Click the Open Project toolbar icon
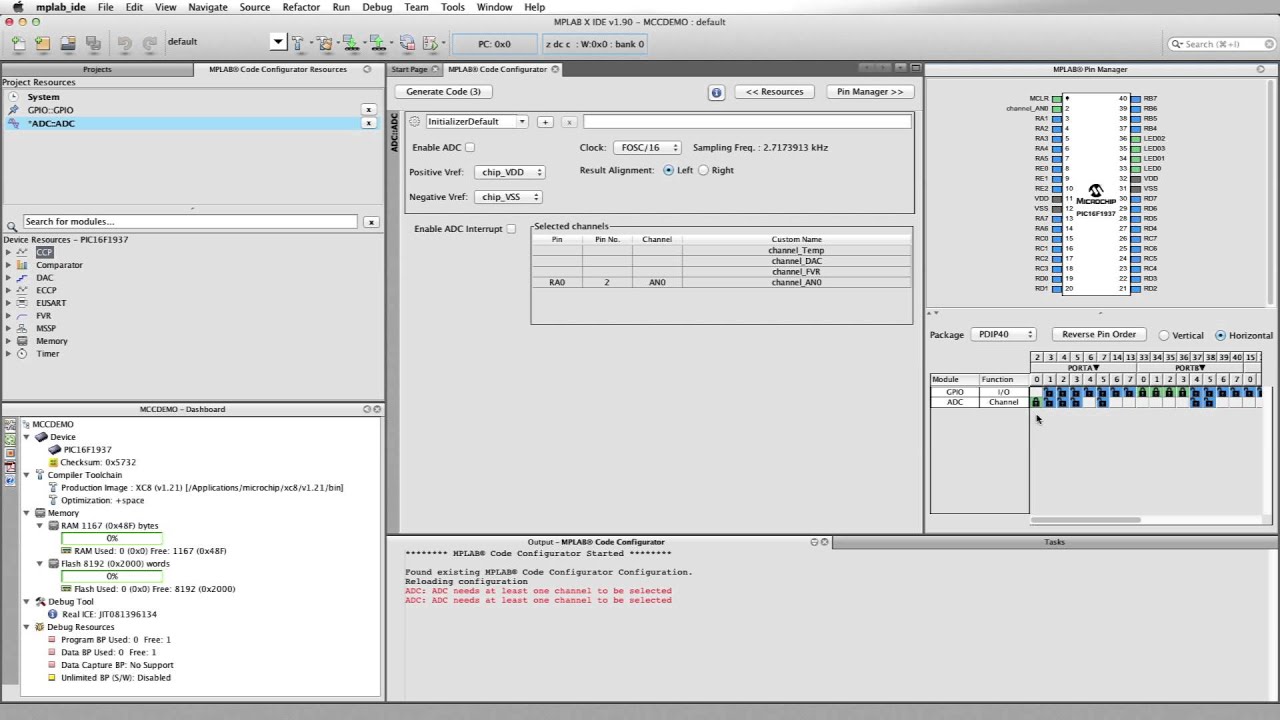The width and height of the screenshot is (1280, 720). (68, 43)
